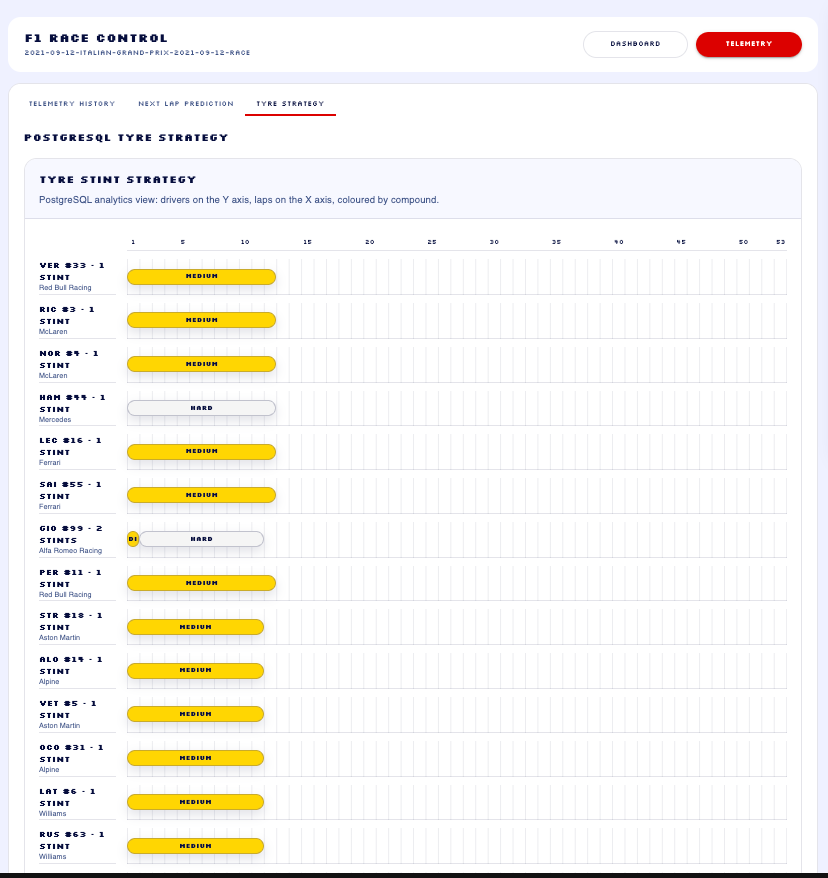Click VER #33's Medium stint bar
This screenshot has height=878, width=828.
pyautogui.click(x=202, y=277)
